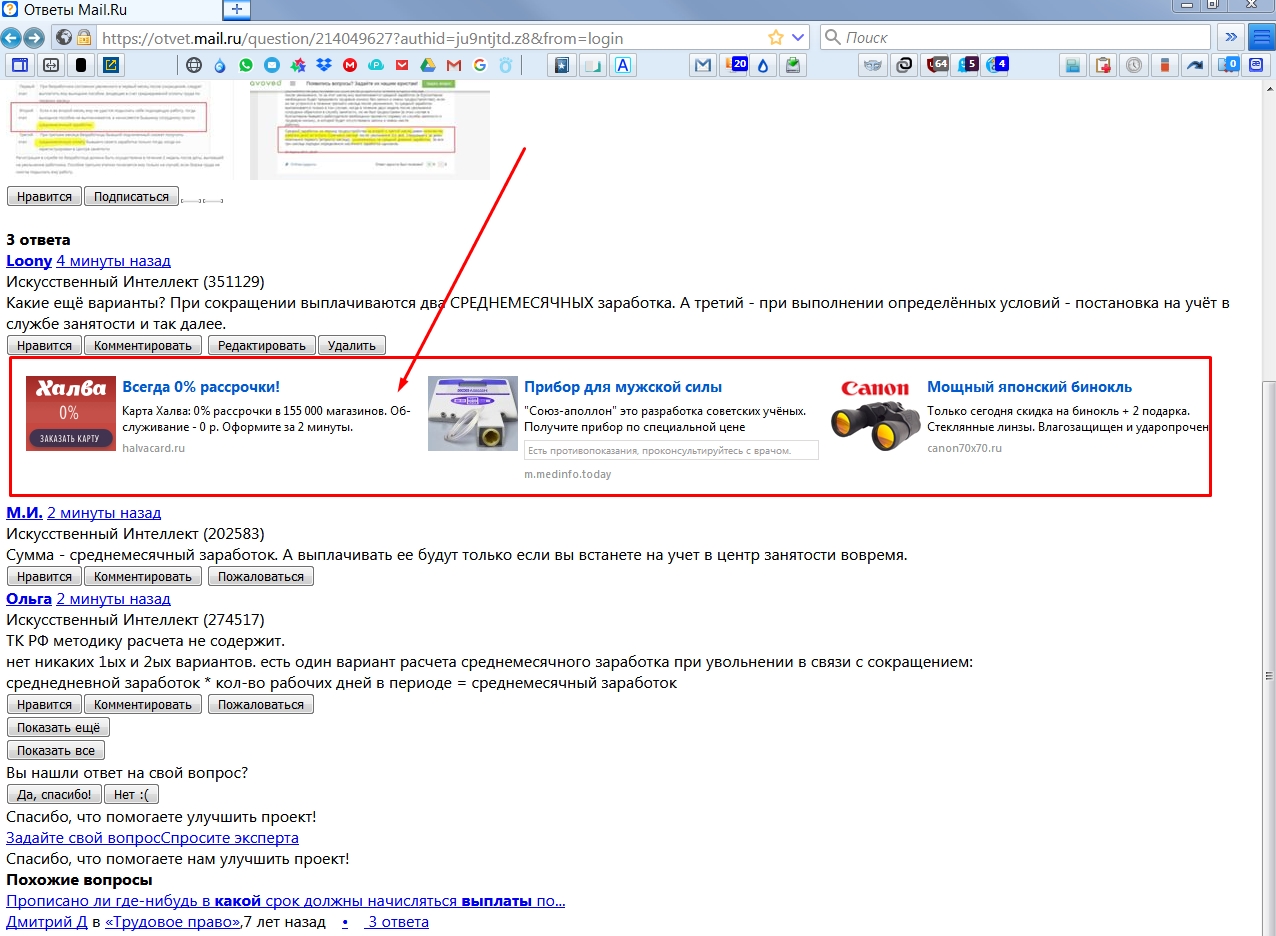This screenshot has height=936, width=1276.
Task: Click the history clock toolbar icon
Action: [1134, 66]
